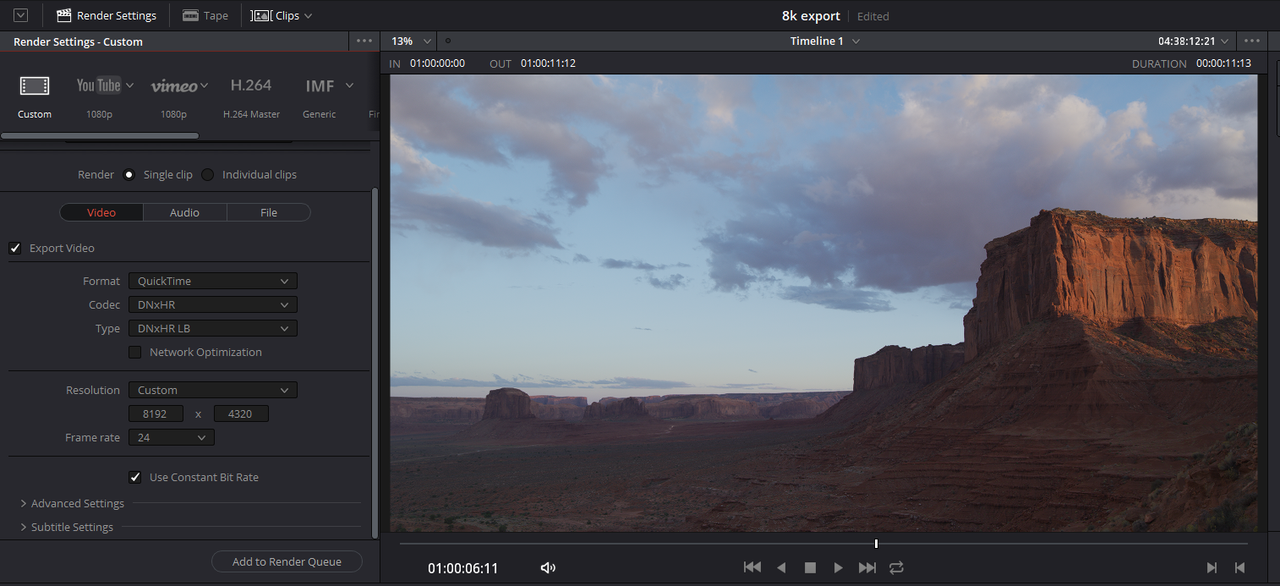Open the Tape panel
This screenshot has width=1280, height=586.
pos(205,15)
